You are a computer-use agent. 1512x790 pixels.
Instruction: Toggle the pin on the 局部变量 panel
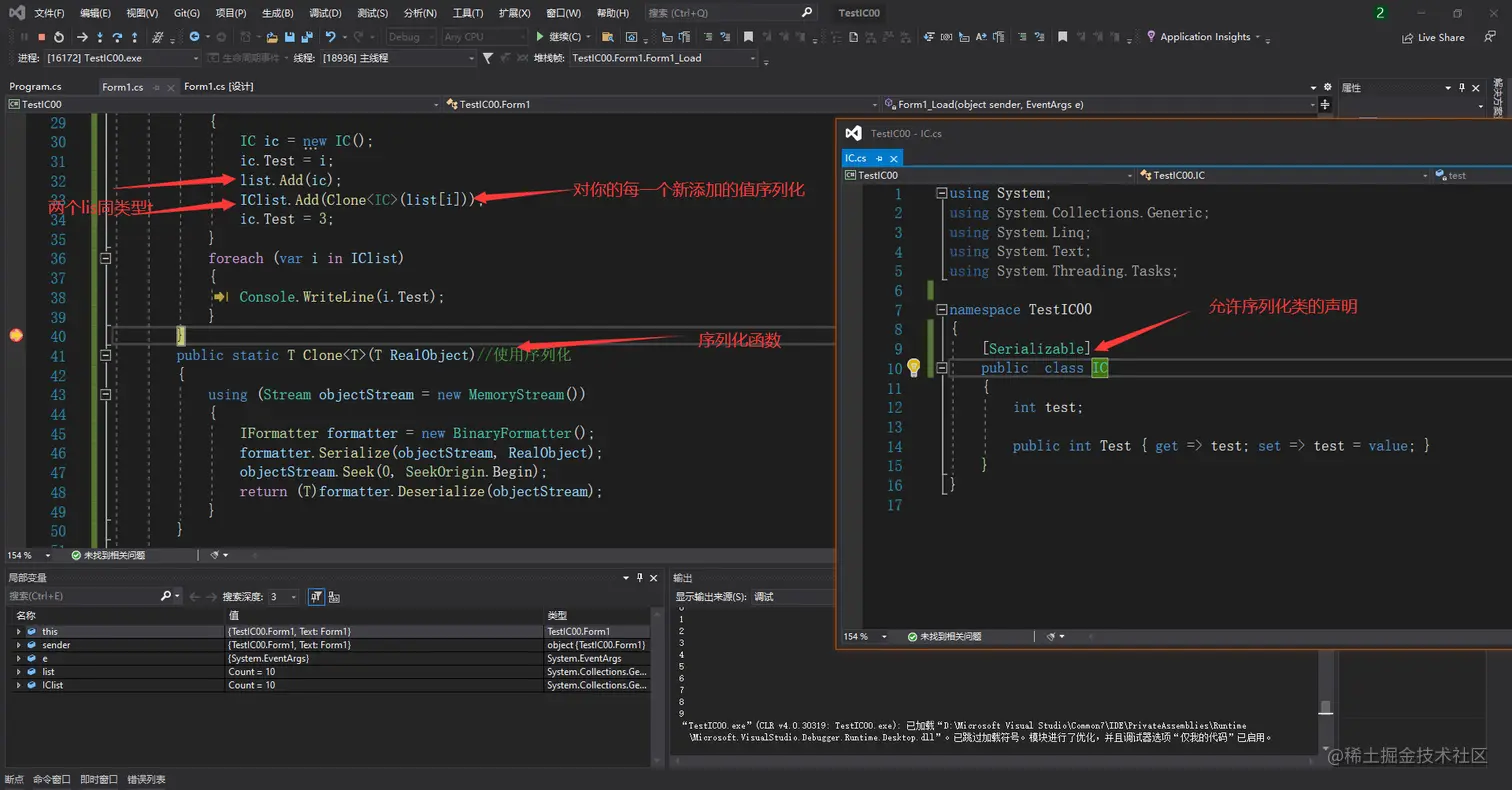[x=640, y=578]
